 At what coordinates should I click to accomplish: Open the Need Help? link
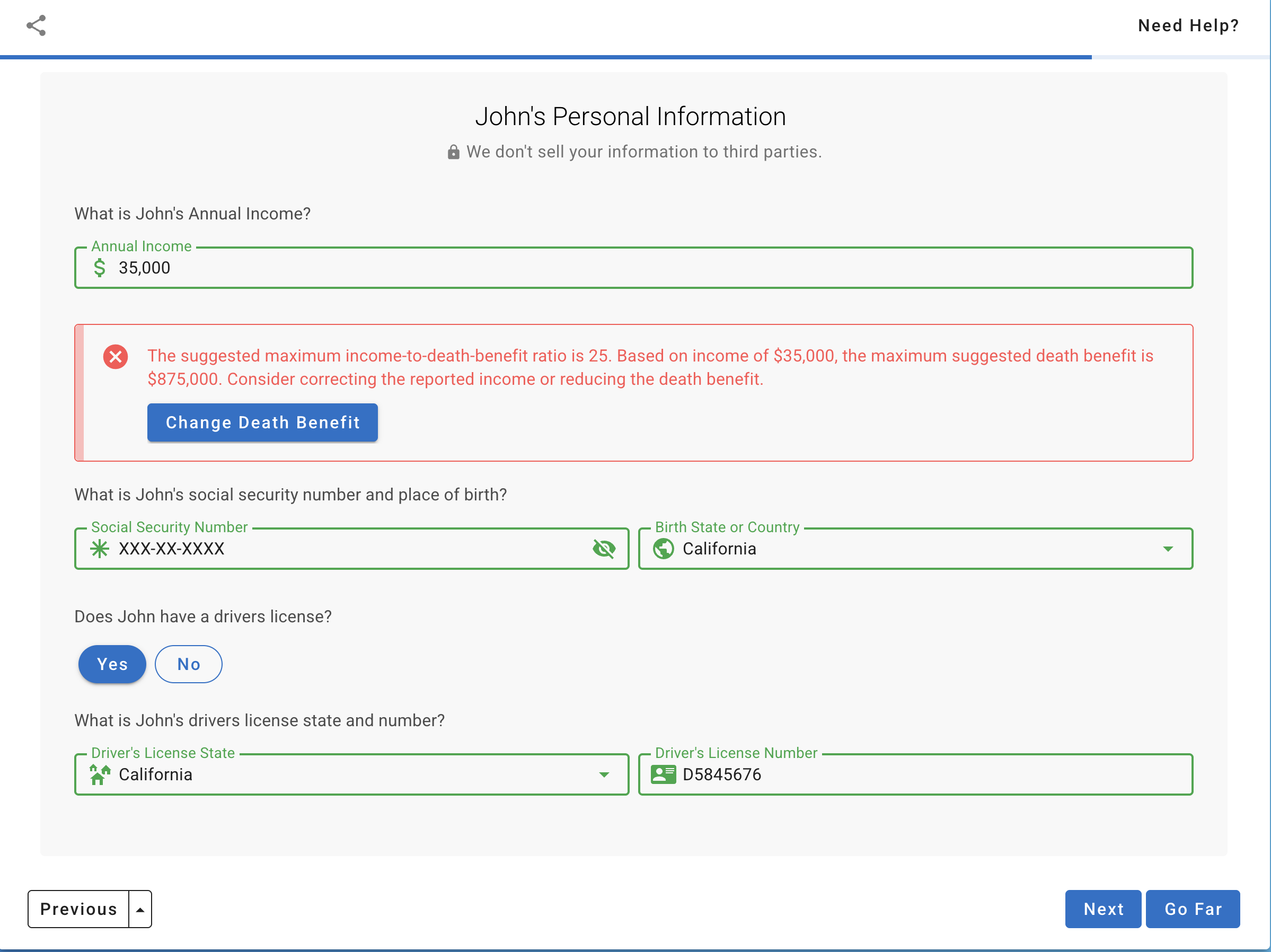click(x=1188, y=25)
